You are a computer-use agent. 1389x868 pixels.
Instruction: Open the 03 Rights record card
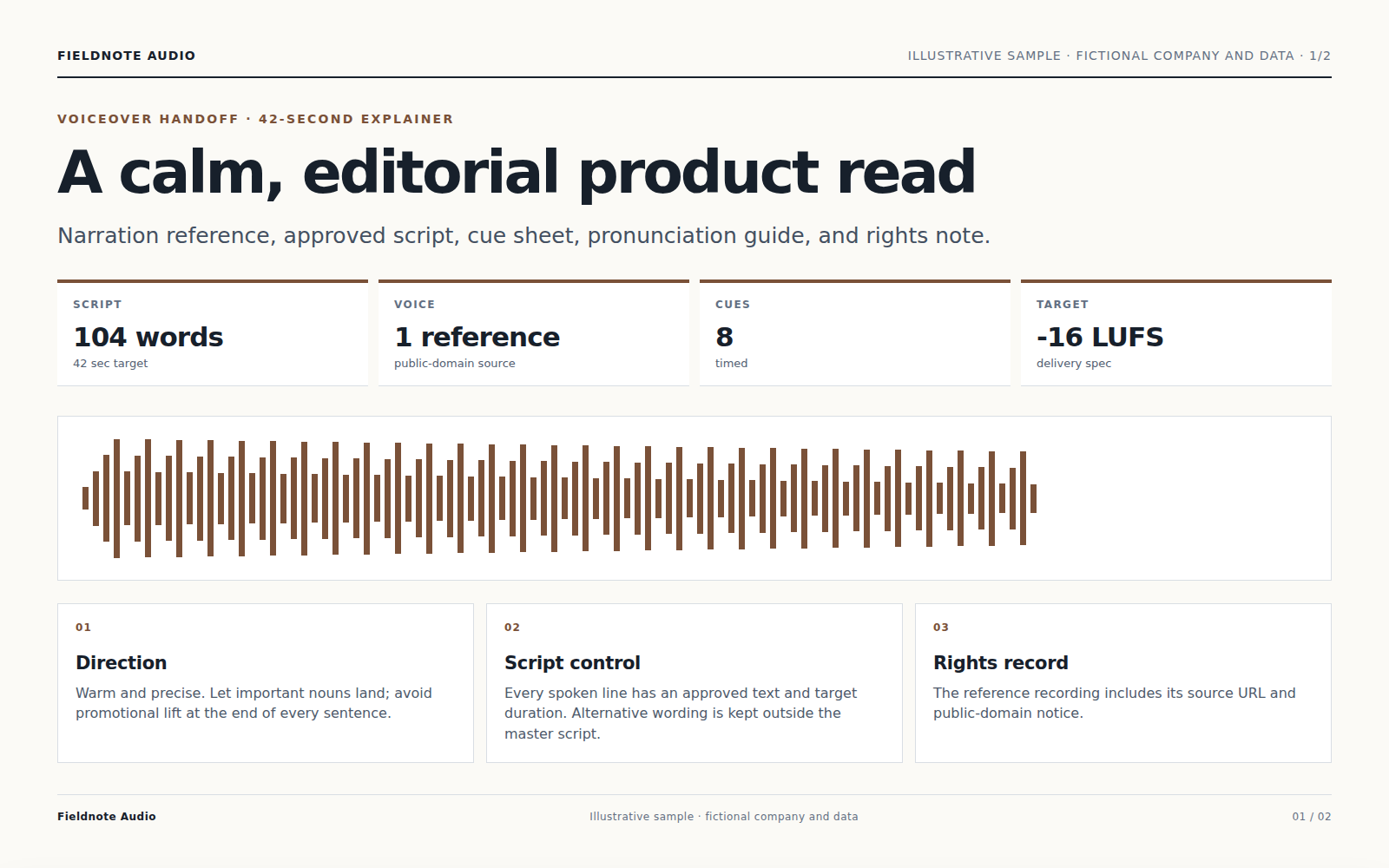point(1123,683)
